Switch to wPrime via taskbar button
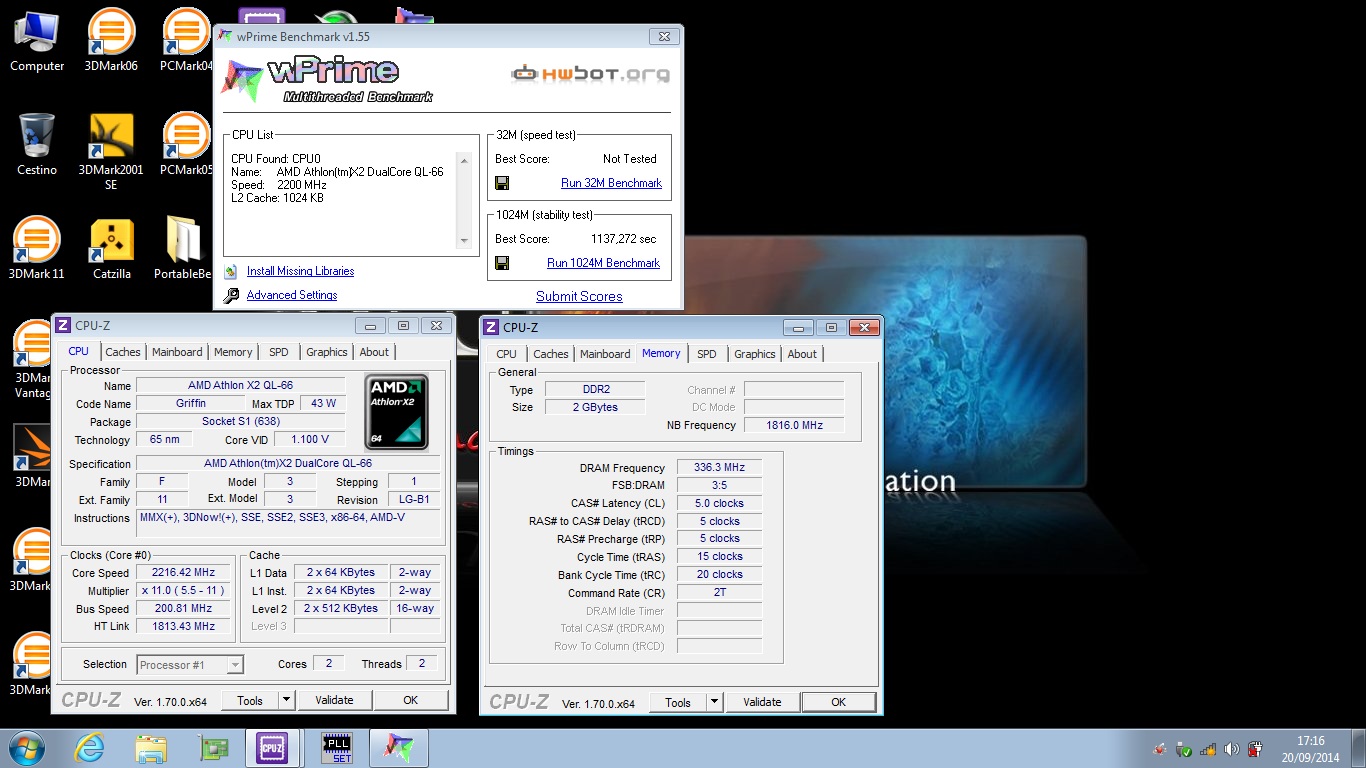 pyautogui.click(x=399, y=748)
